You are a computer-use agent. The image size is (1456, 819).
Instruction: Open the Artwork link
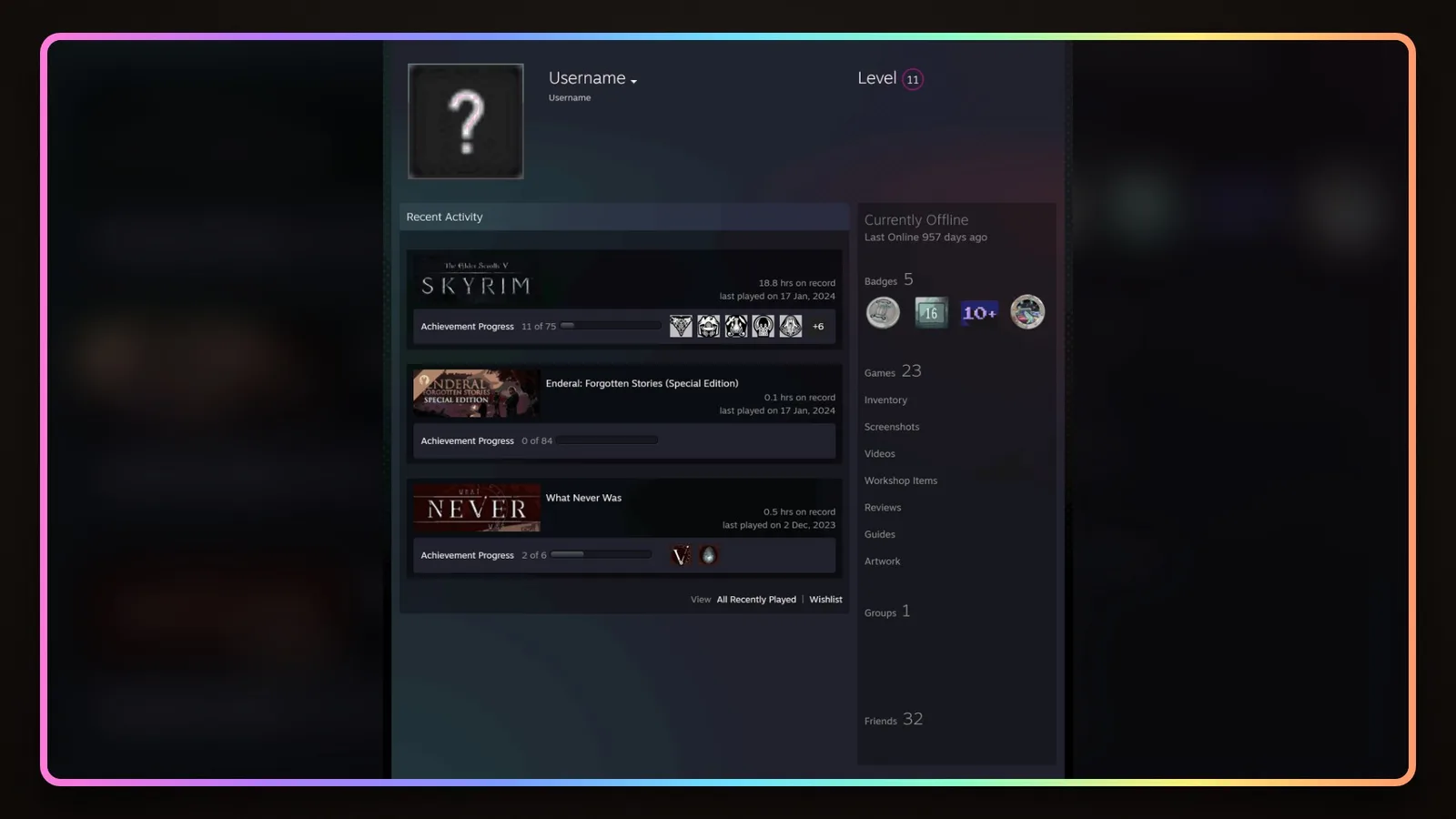[883, 561]
